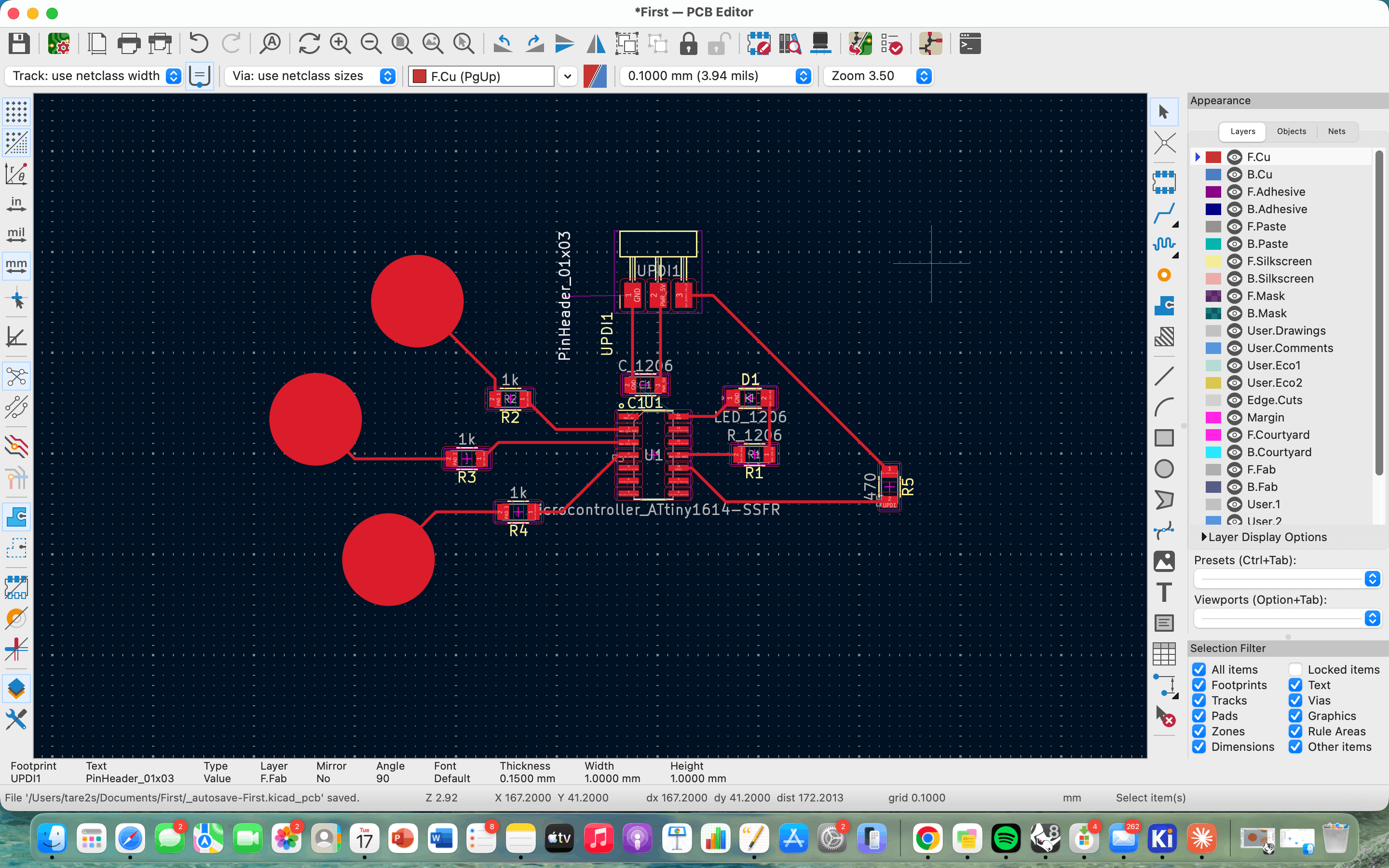Open Spotify from the dock
The width and height of the screenshot is (1389, 868).
pos(1006,839)
